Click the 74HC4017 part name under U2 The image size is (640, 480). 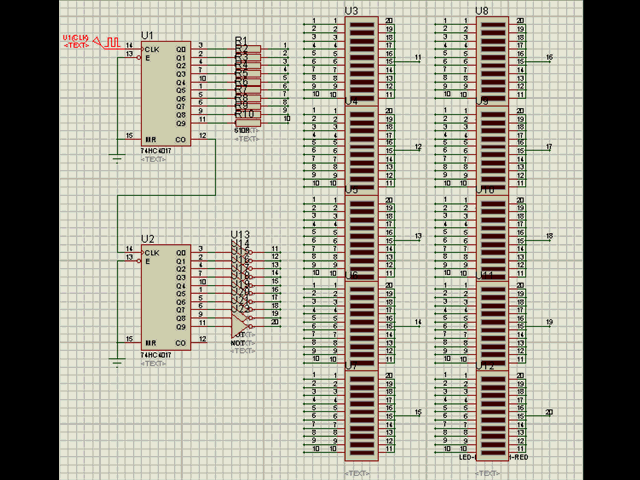(156, 355)
